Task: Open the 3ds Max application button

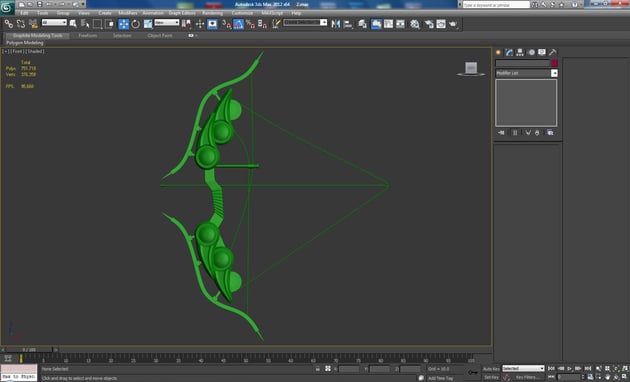Action: [7, 7]
